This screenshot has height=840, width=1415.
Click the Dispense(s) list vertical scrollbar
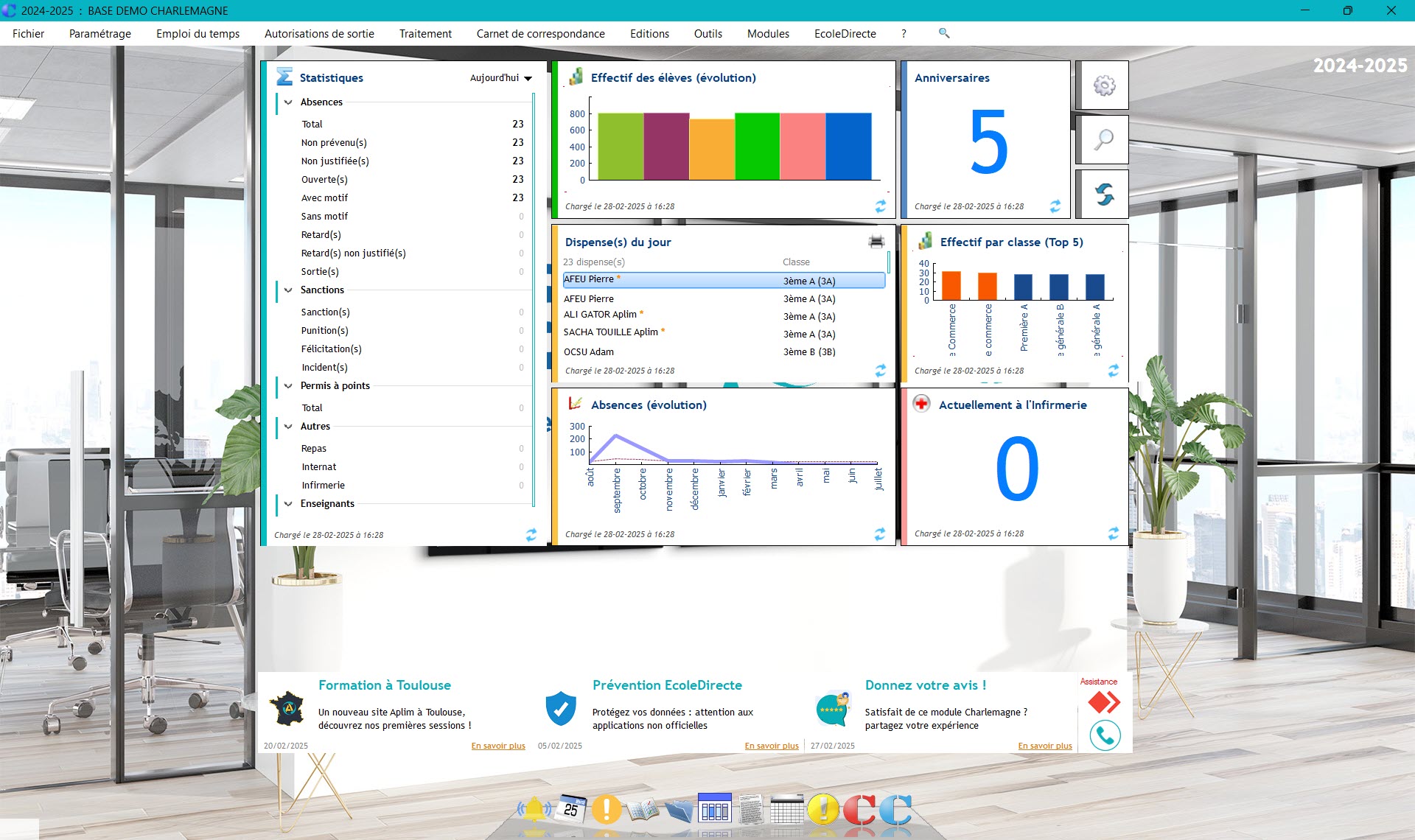(x=889, y=262)
